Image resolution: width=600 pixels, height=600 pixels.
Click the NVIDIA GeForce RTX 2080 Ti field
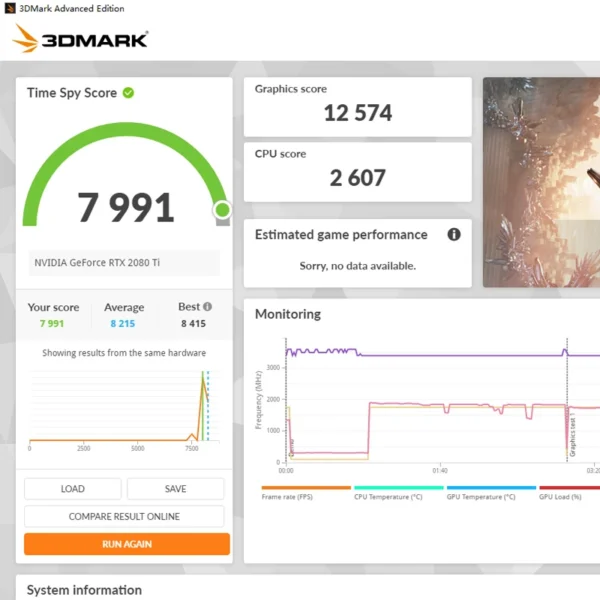point(124,263)
